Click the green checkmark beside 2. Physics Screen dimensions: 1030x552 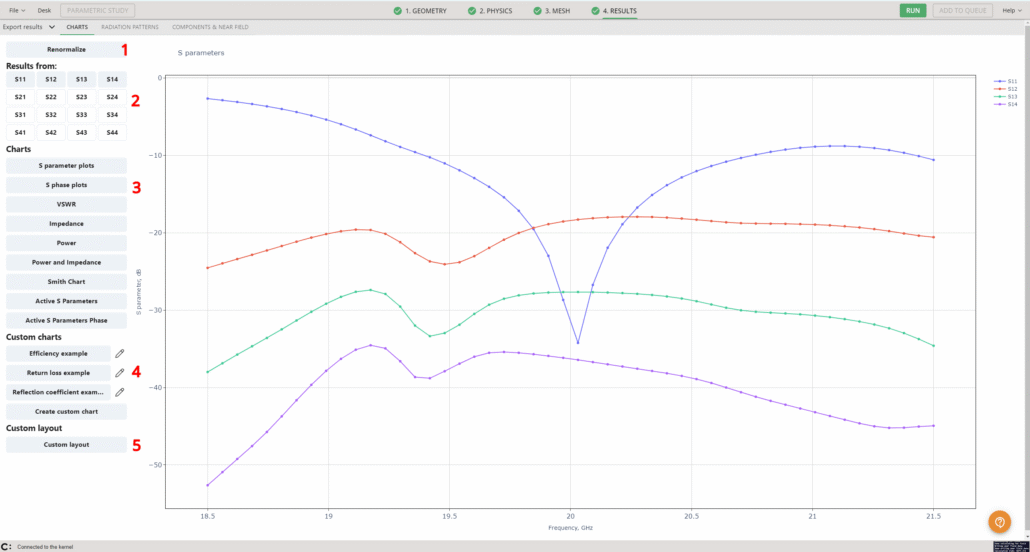471,10
